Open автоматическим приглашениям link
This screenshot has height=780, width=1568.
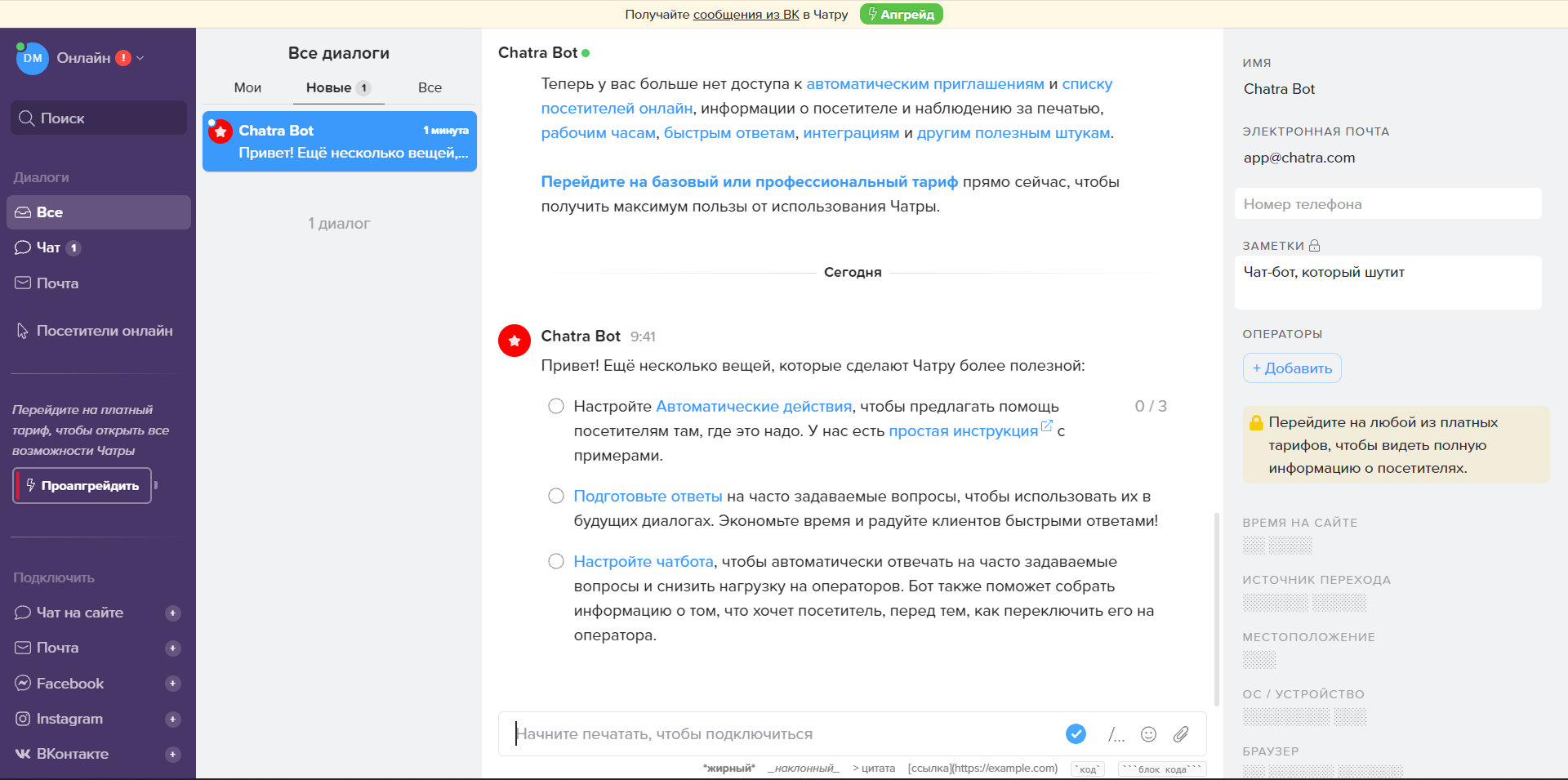[925, 83]
